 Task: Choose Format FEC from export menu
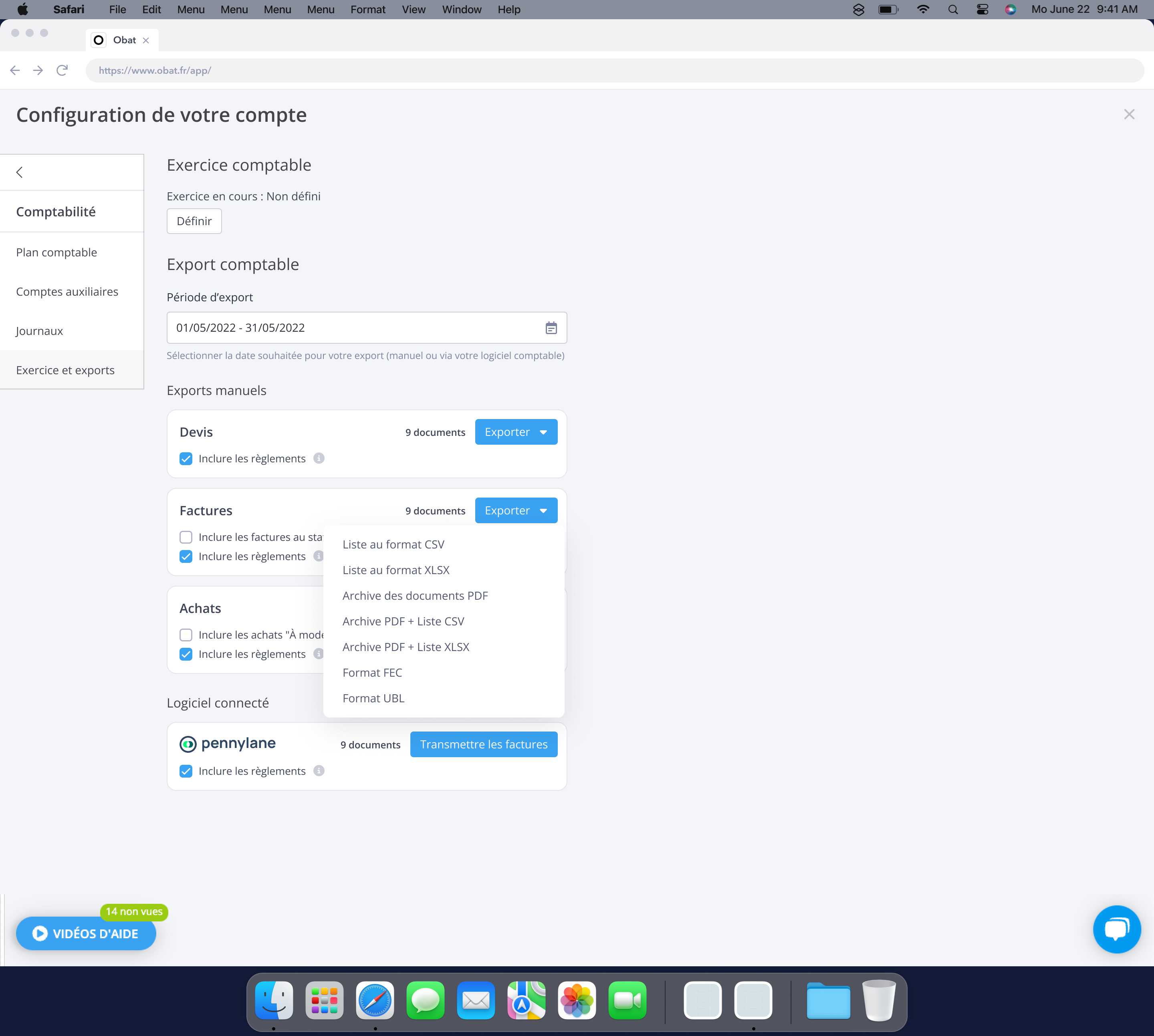point(372,673)
